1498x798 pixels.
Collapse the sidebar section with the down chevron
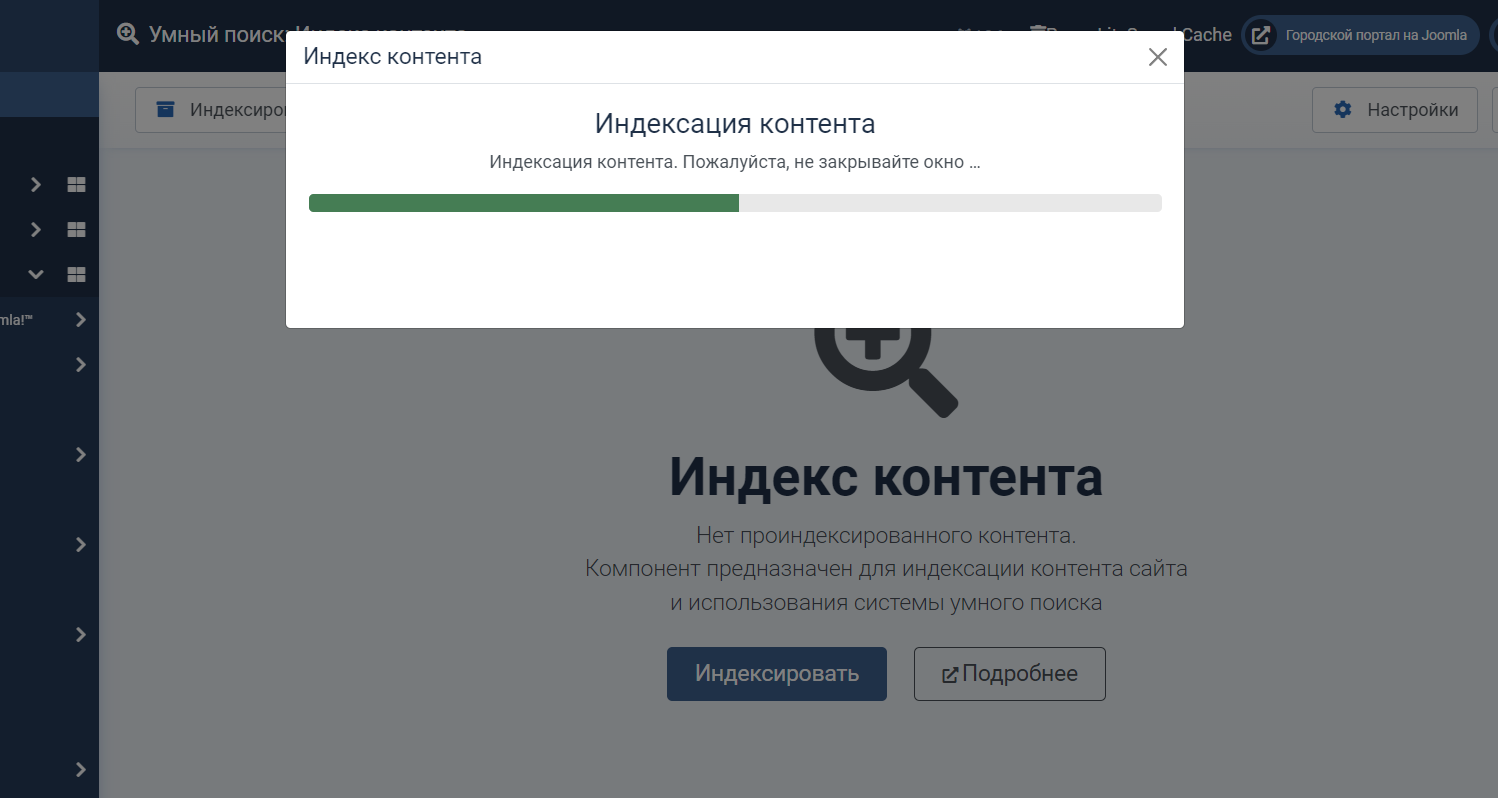(36, 274)
